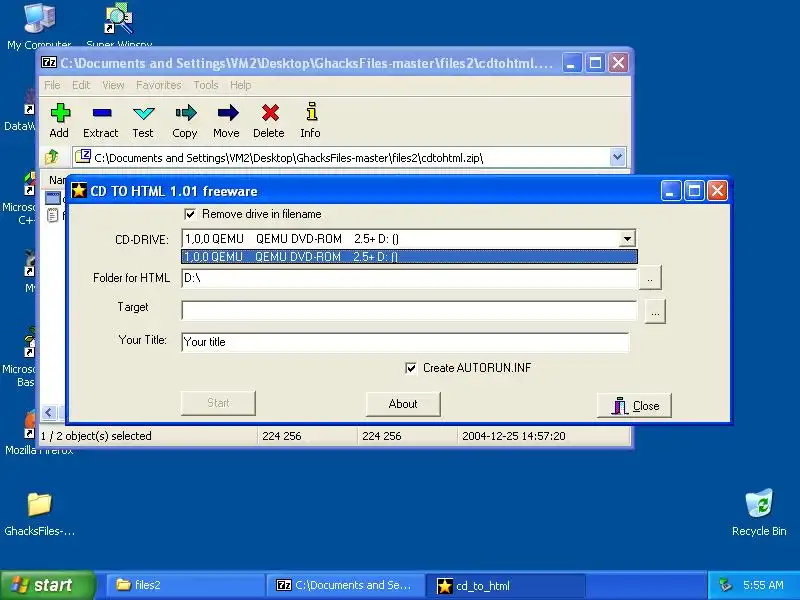Go up one folder in 7-Zip
The image size is (800, 600).
(x=52, y=157)
